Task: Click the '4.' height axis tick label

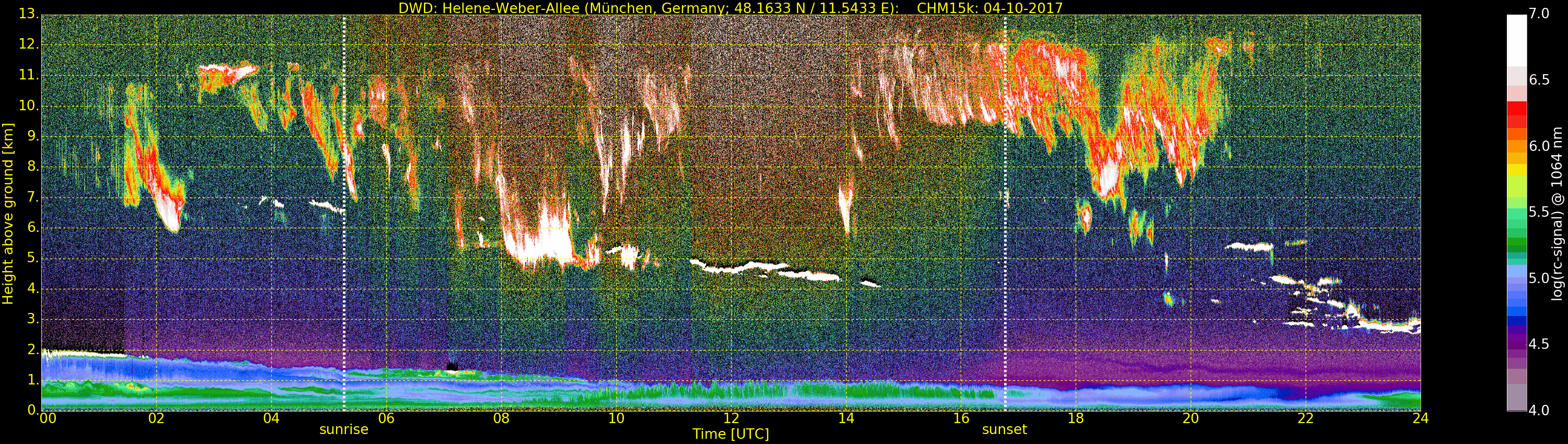Action: pos(32,288)
